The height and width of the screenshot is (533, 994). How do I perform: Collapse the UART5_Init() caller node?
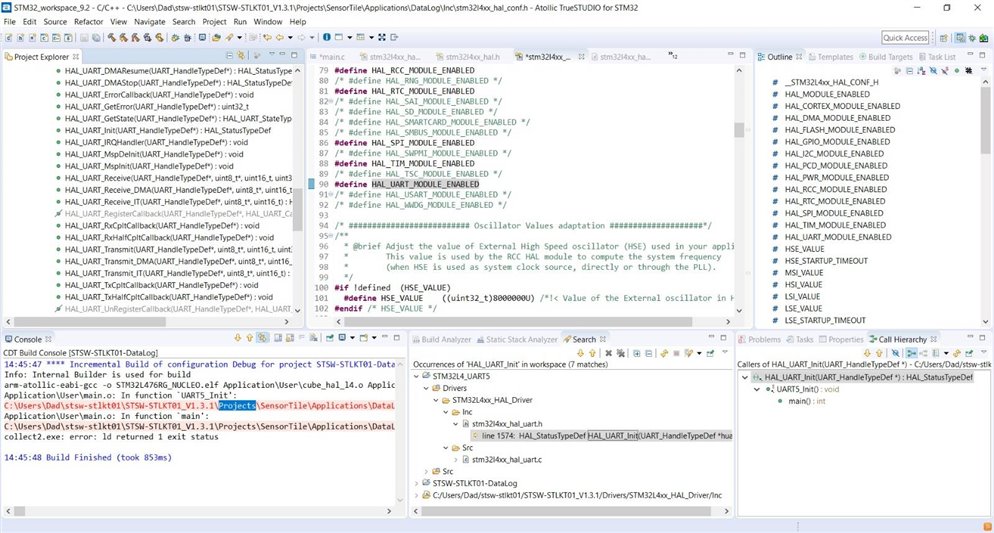(758, 389)
